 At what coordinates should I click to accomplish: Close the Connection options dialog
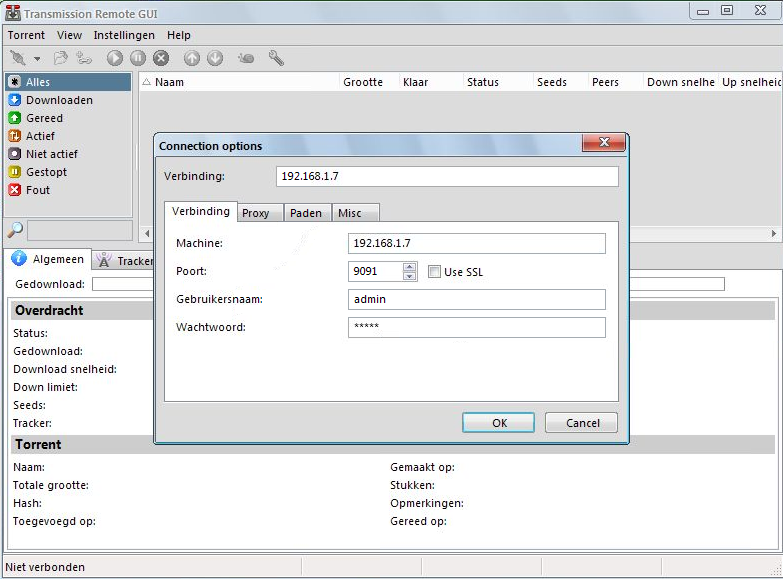[x=604, y=142]
